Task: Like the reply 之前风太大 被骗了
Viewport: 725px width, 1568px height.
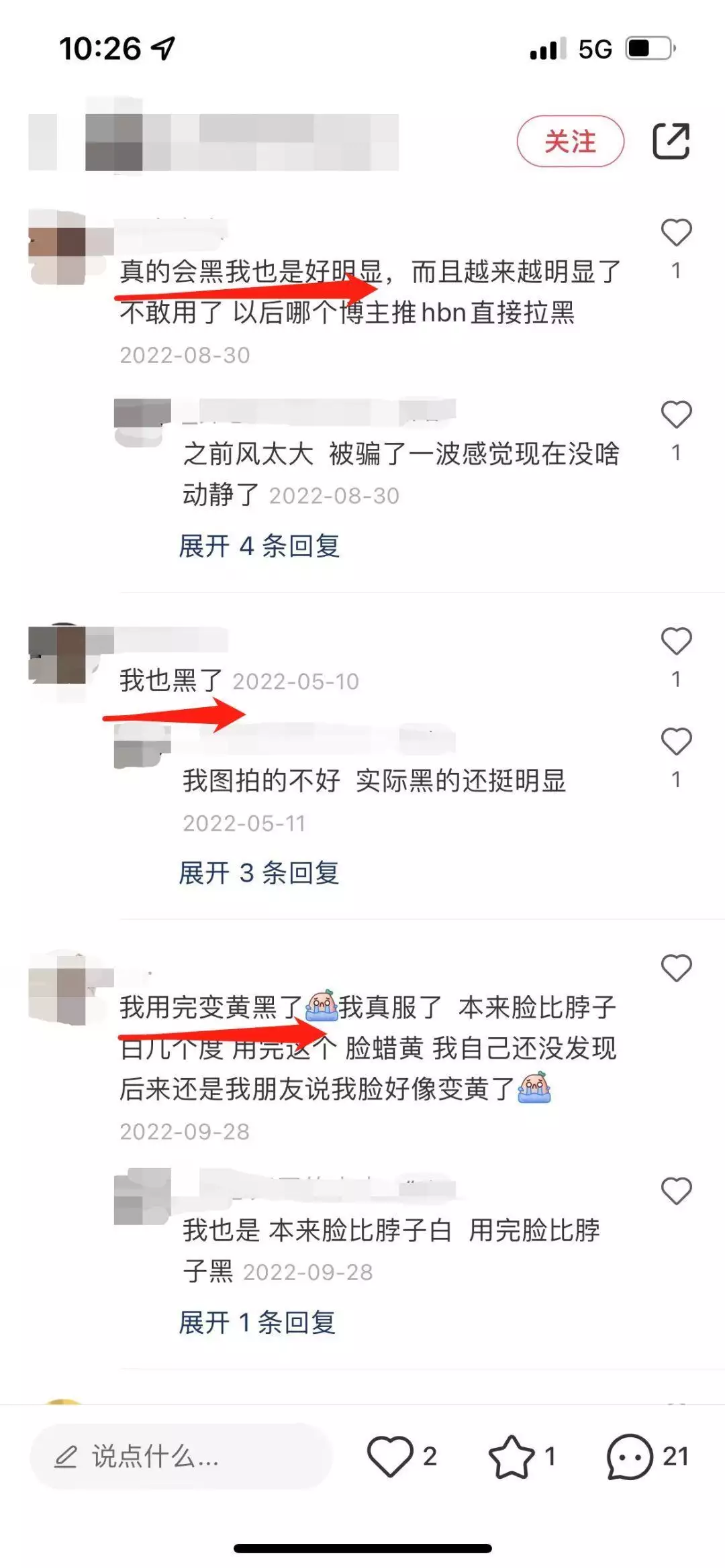Action: [x=676, y=414]
